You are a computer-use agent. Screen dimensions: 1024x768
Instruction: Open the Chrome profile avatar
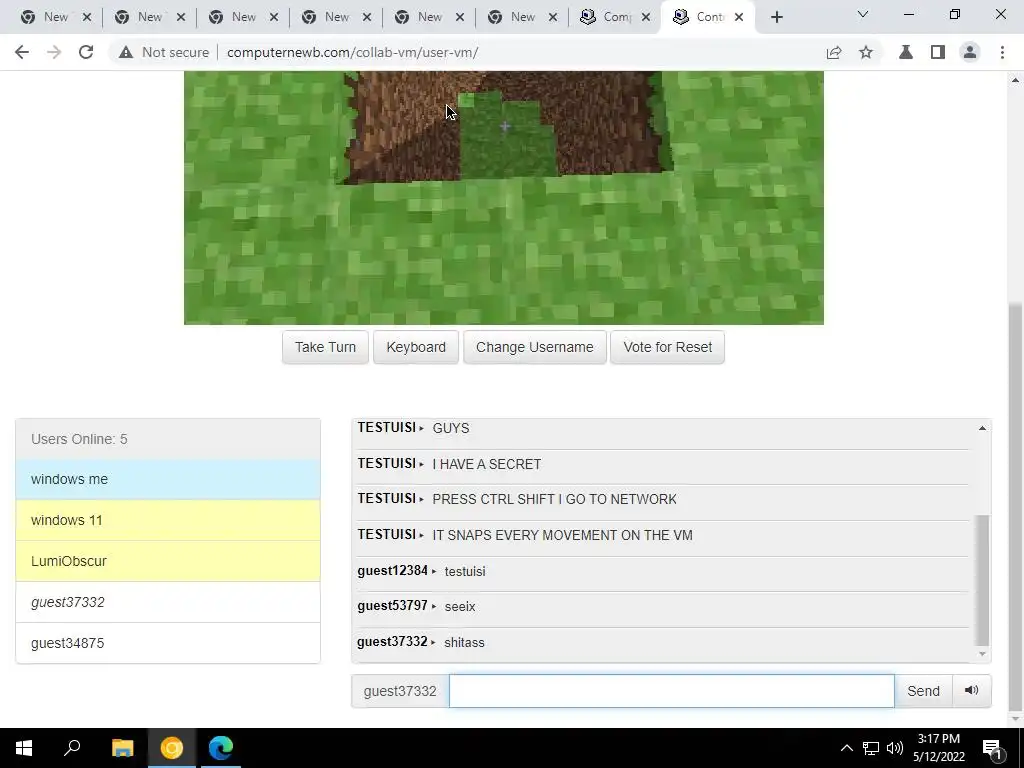970,52
